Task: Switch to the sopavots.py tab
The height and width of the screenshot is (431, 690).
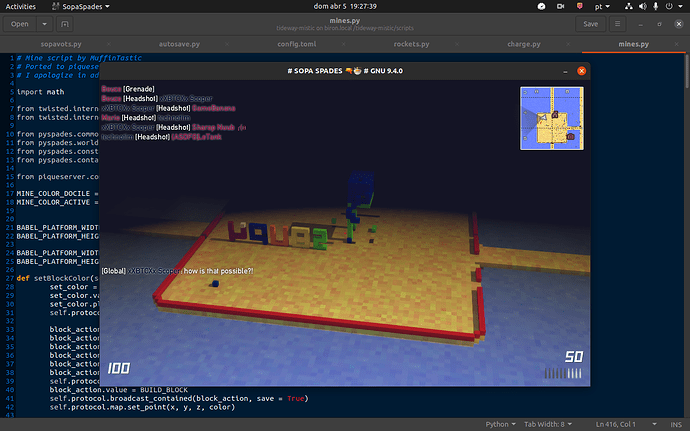Action: tap(57, 44)
